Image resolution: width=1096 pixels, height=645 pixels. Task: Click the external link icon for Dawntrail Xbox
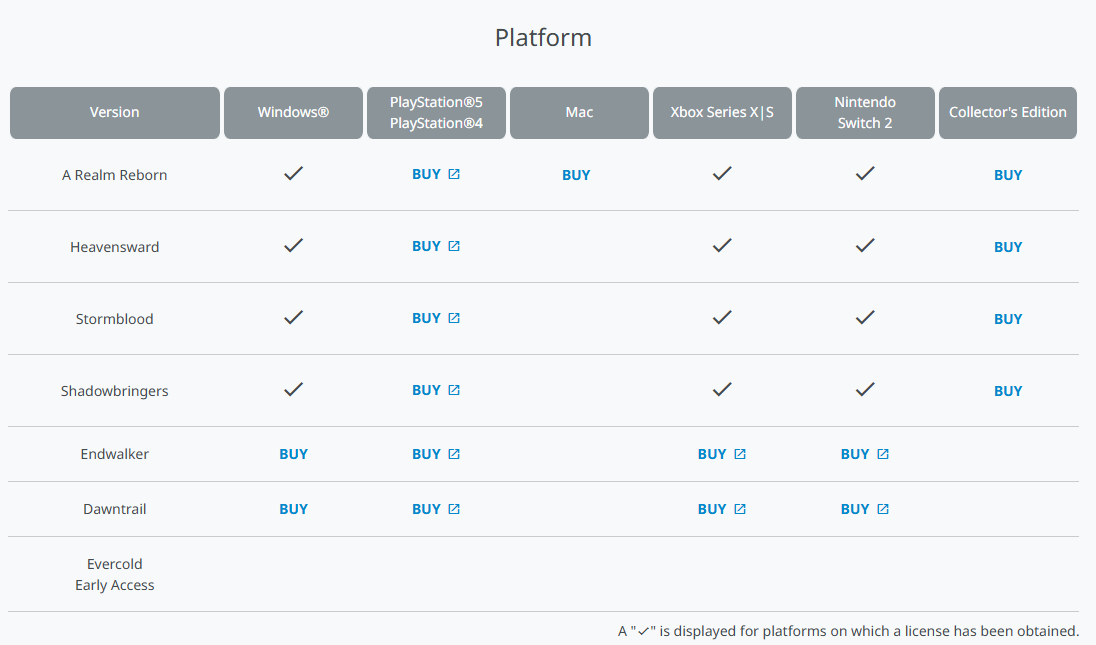click(740, 509)
